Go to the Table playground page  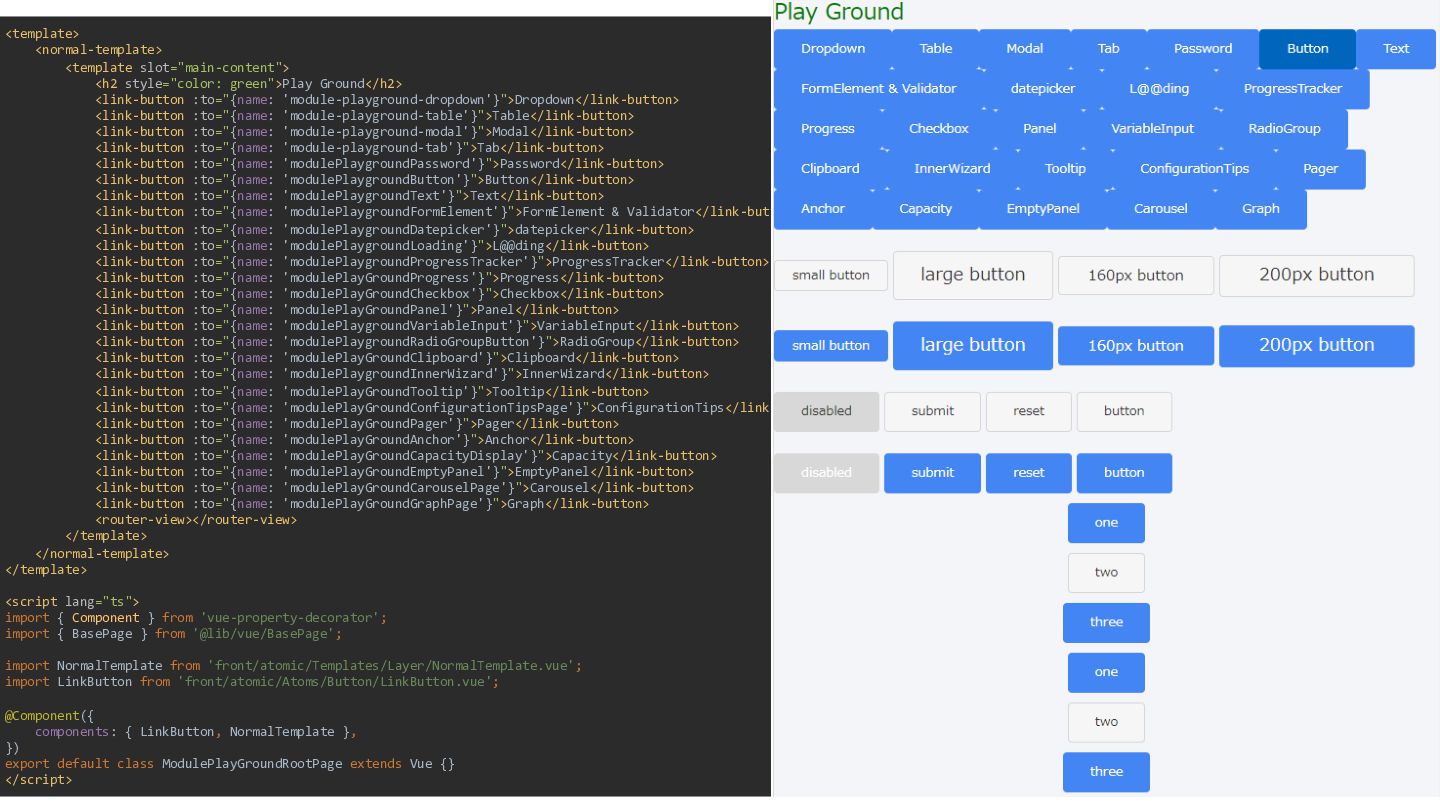(x=936, y=49)
